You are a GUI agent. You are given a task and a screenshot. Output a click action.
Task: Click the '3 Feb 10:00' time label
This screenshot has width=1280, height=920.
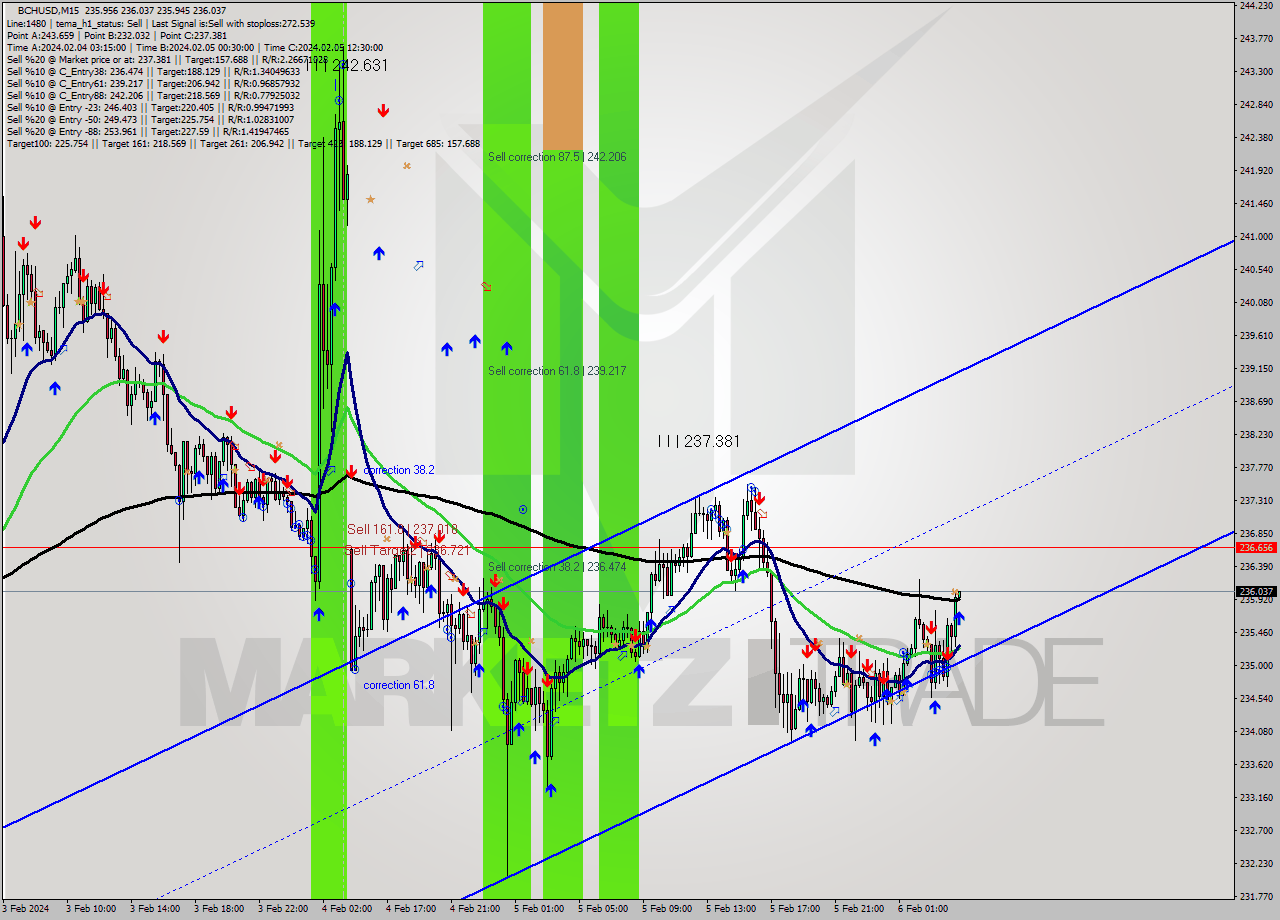91,909
